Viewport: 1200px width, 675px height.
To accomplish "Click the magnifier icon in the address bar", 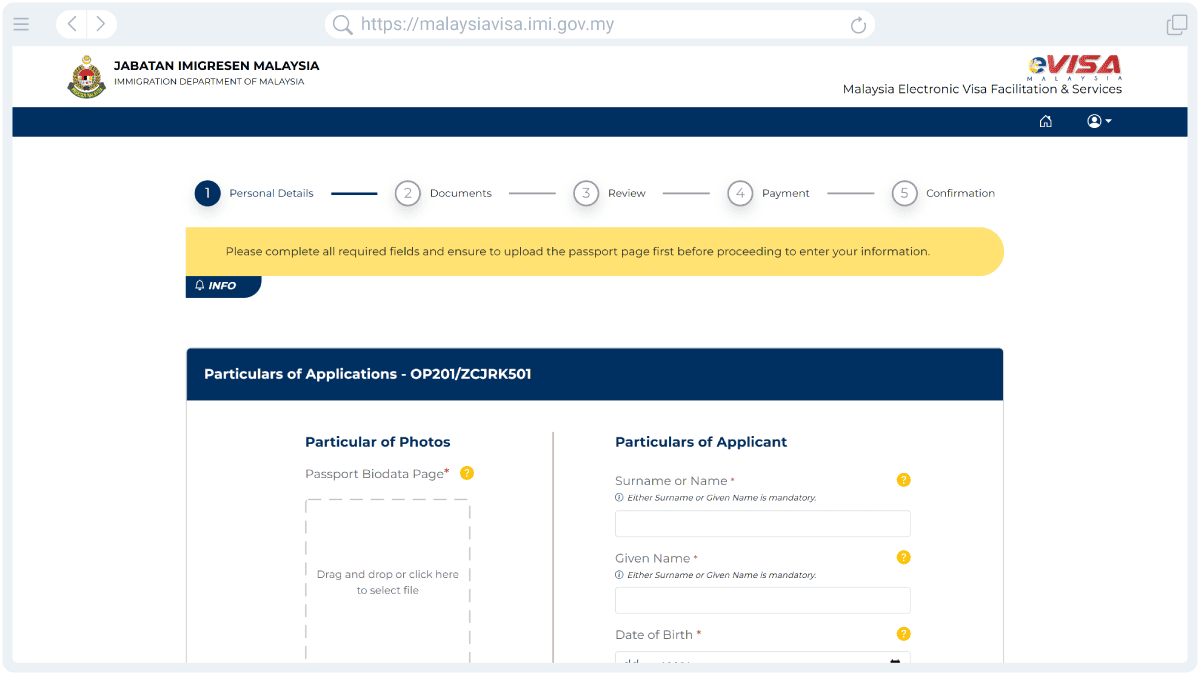I will [341, 24].
